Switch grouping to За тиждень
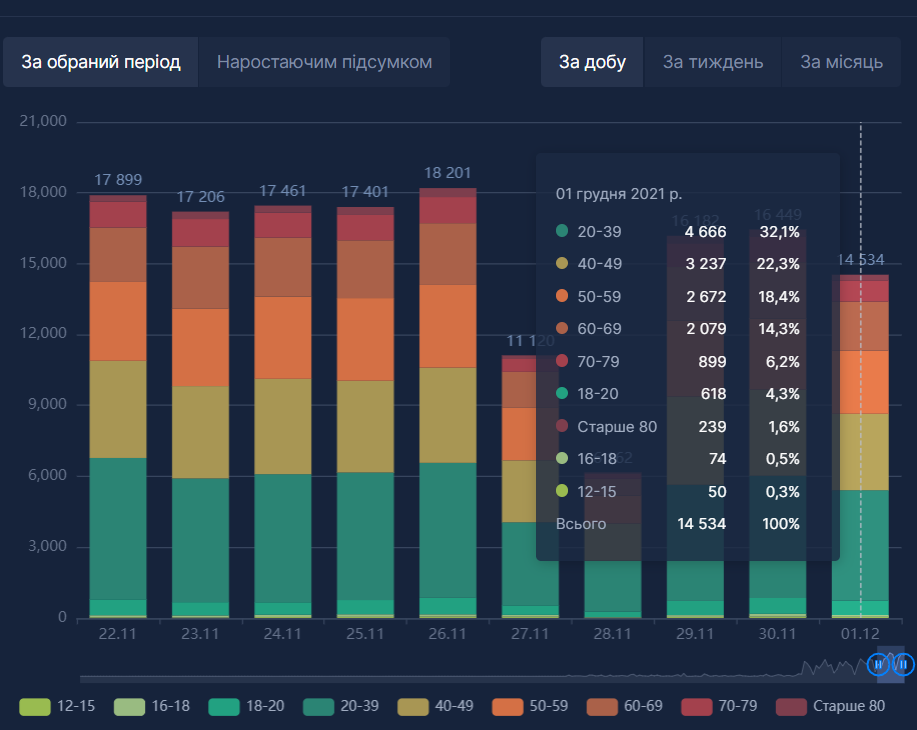 [x=713, y=62]
